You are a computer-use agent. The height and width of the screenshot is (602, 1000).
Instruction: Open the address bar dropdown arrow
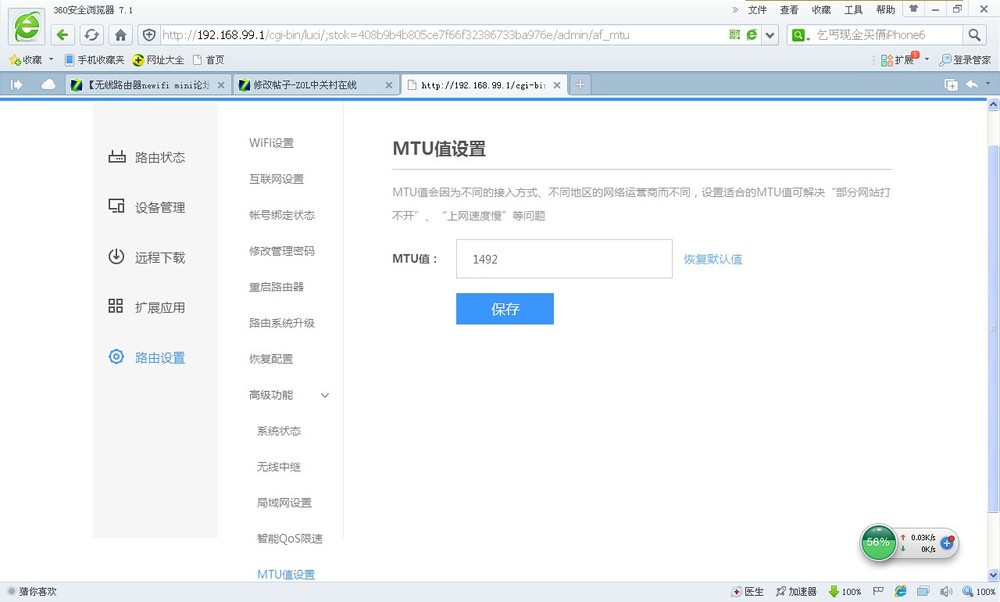[x=770, y=35]
